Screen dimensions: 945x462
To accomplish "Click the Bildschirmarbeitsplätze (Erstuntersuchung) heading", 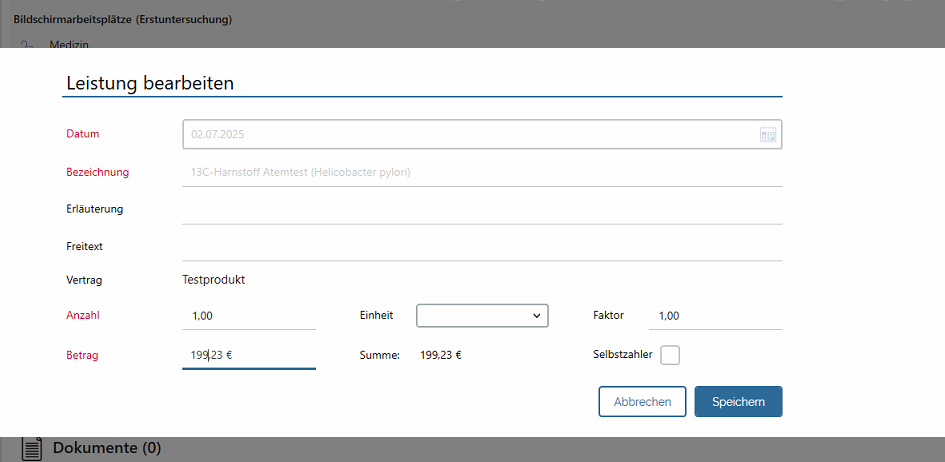I will click(x=122, y=19).
